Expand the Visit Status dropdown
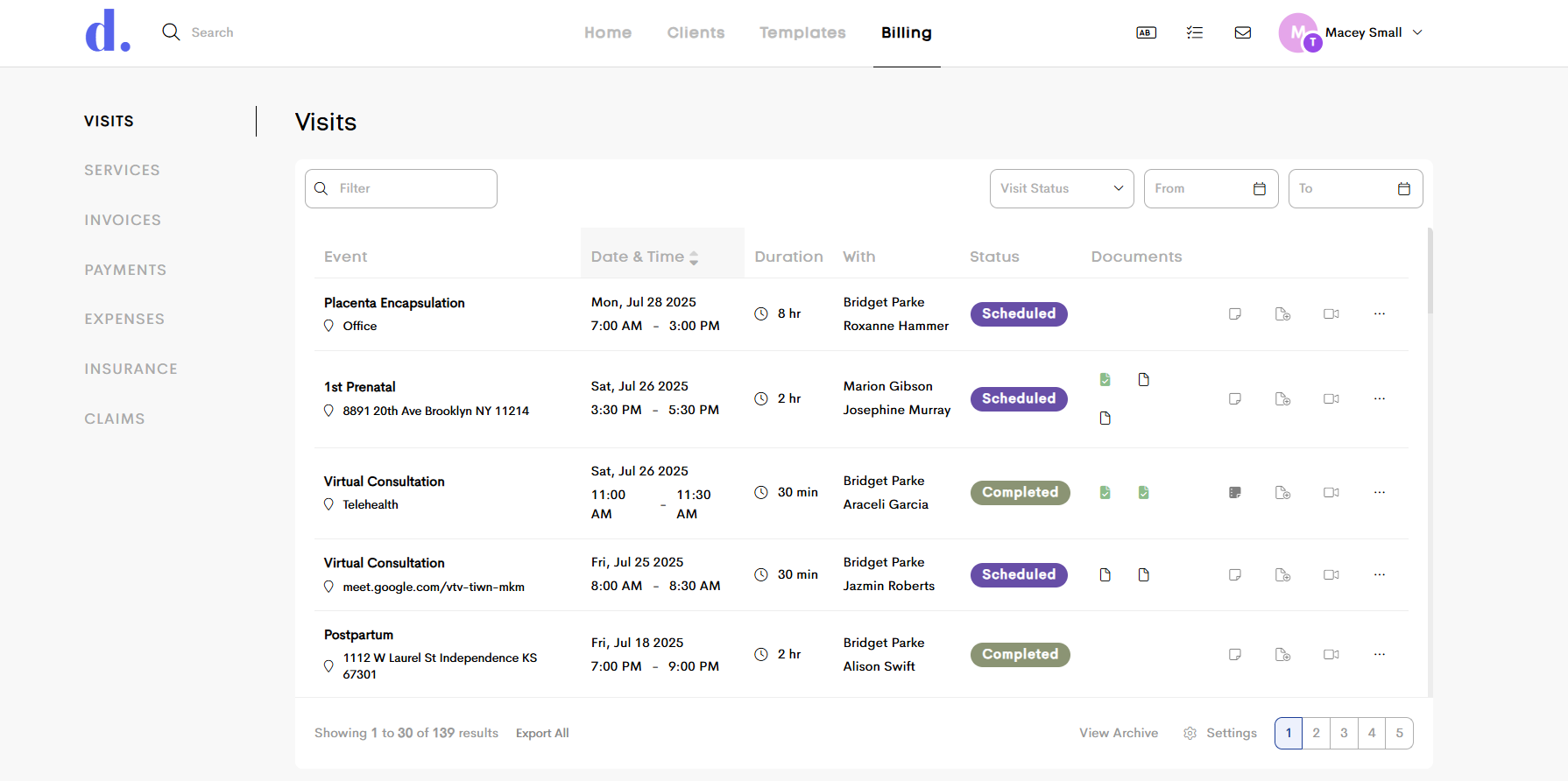Screen dimensions: 1568x781 1062,188
